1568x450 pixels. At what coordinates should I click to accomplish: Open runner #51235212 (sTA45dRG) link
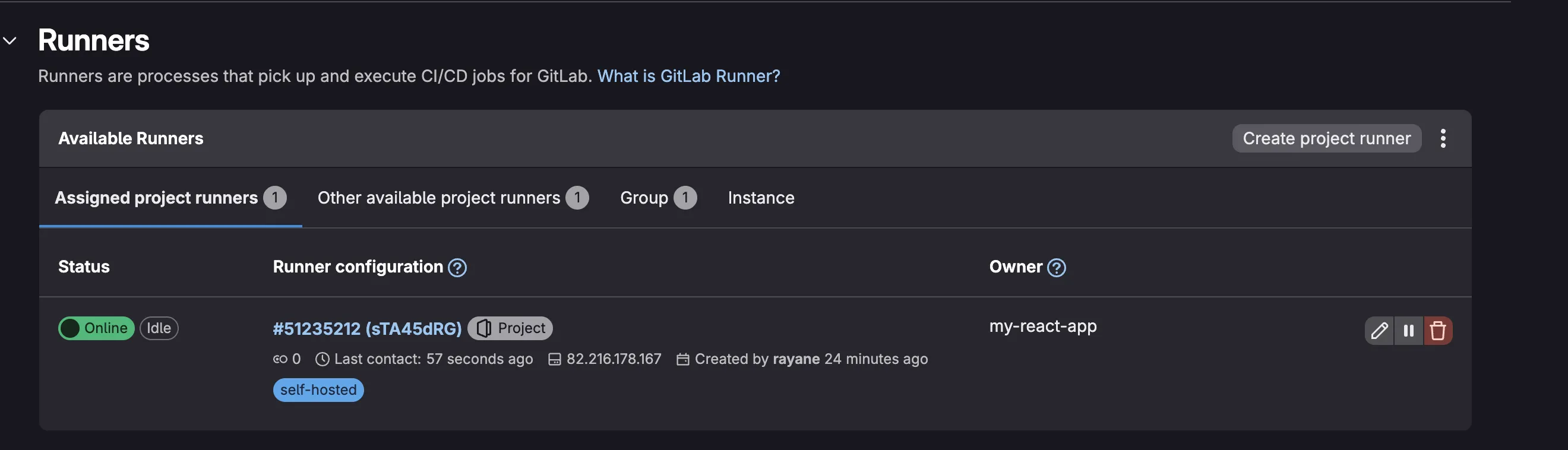(x=367, y=329)
